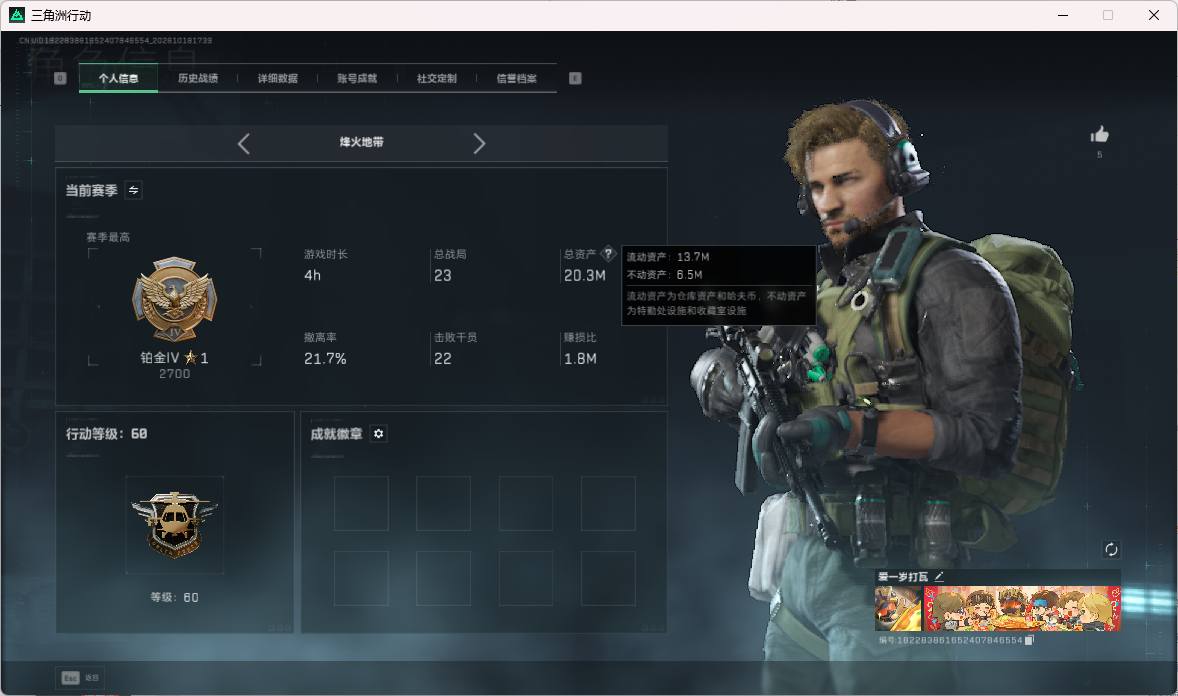The height and width of the screenshot is (696, 1178).
Task: Click the Q key tab-switch icon
Action: [x=61, y=78]
